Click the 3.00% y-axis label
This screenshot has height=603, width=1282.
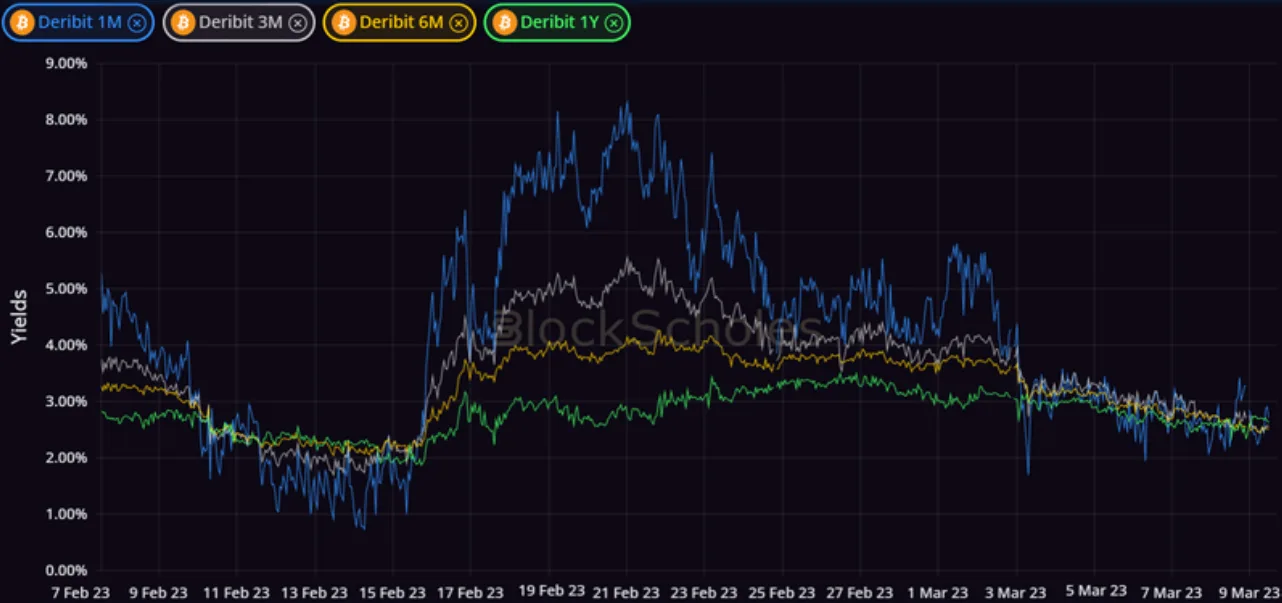67,401
